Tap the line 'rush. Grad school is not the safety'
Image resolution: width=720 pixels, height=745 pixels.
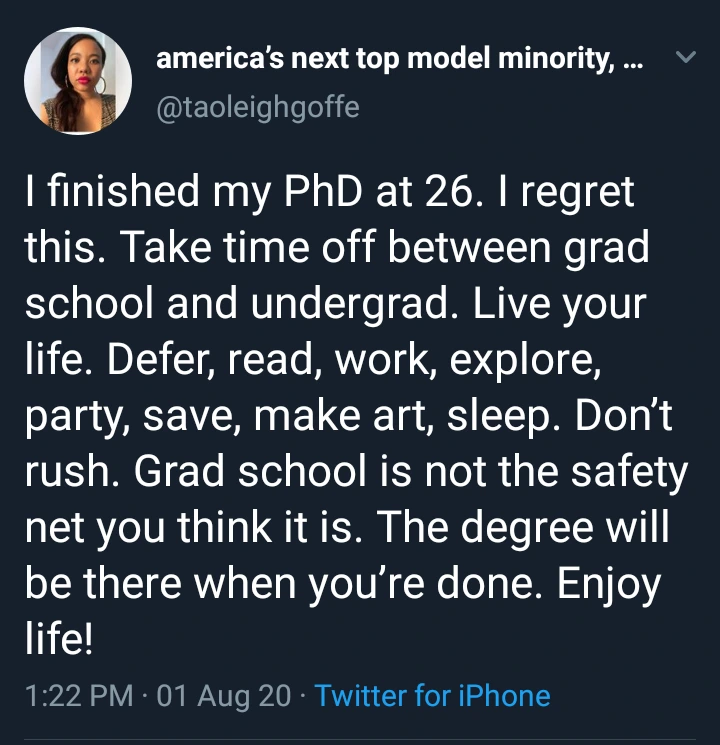tap(356, 472)
